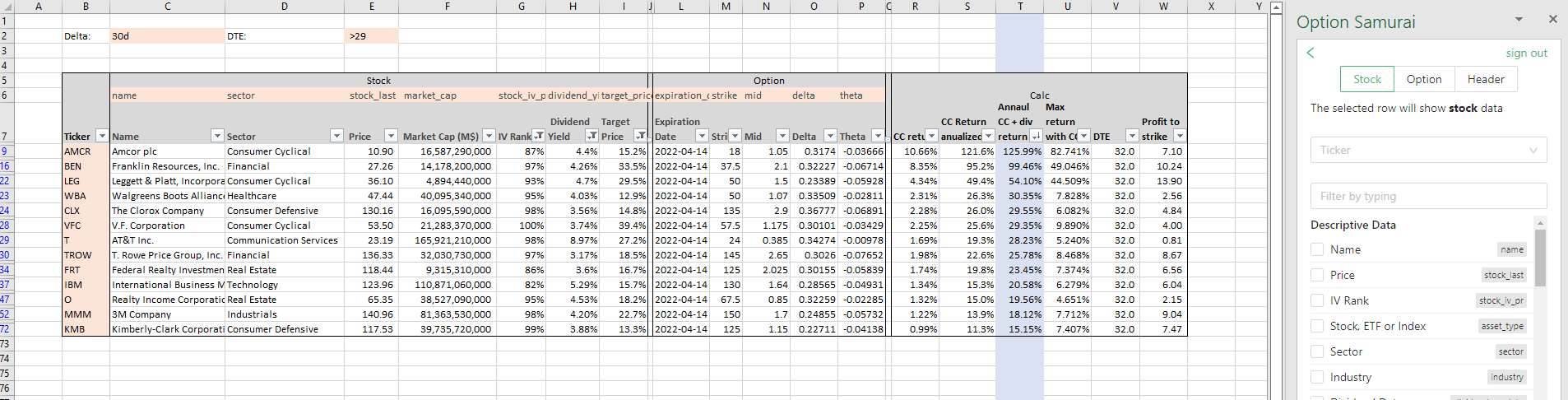Select the V.F. Corporation name cell
This screenshot has height=400, width=1568.
(168, 226)
